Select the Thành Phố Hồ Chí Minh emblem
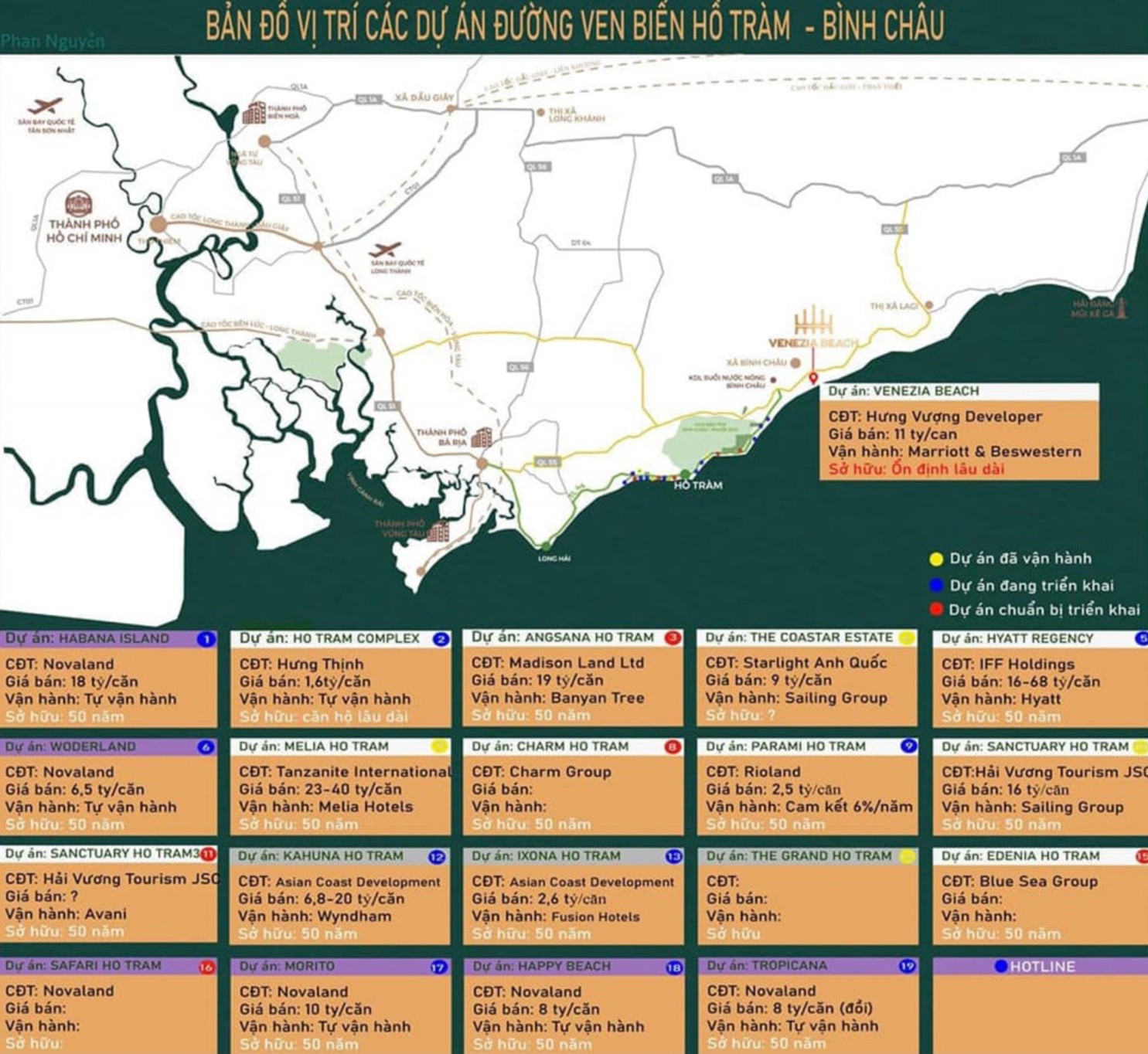This screenshot has height=1054, width=1148. click(78, 205)
